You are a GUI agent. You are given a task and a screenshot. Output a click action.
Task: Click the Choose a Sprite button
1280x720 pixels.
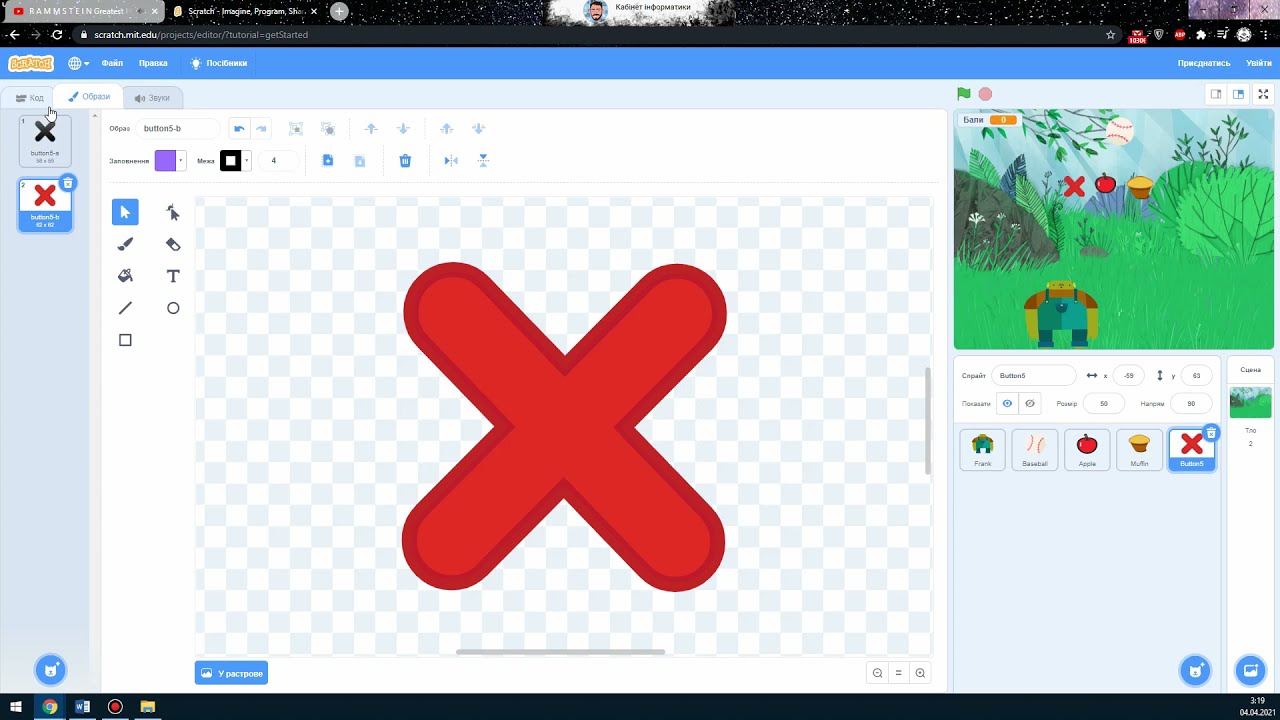1195,670
